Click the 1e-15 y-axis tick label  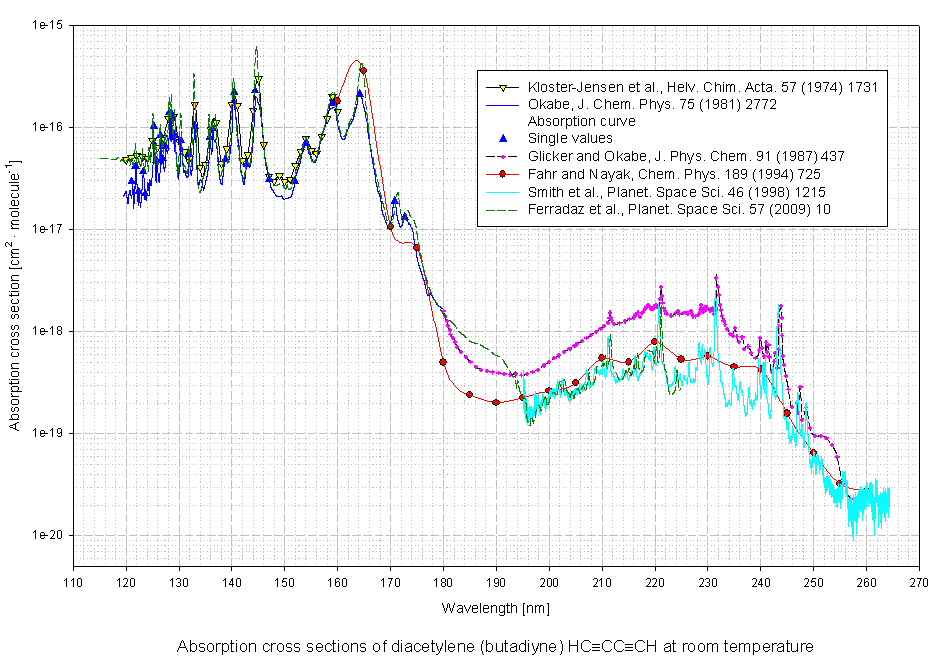point(44,25)
